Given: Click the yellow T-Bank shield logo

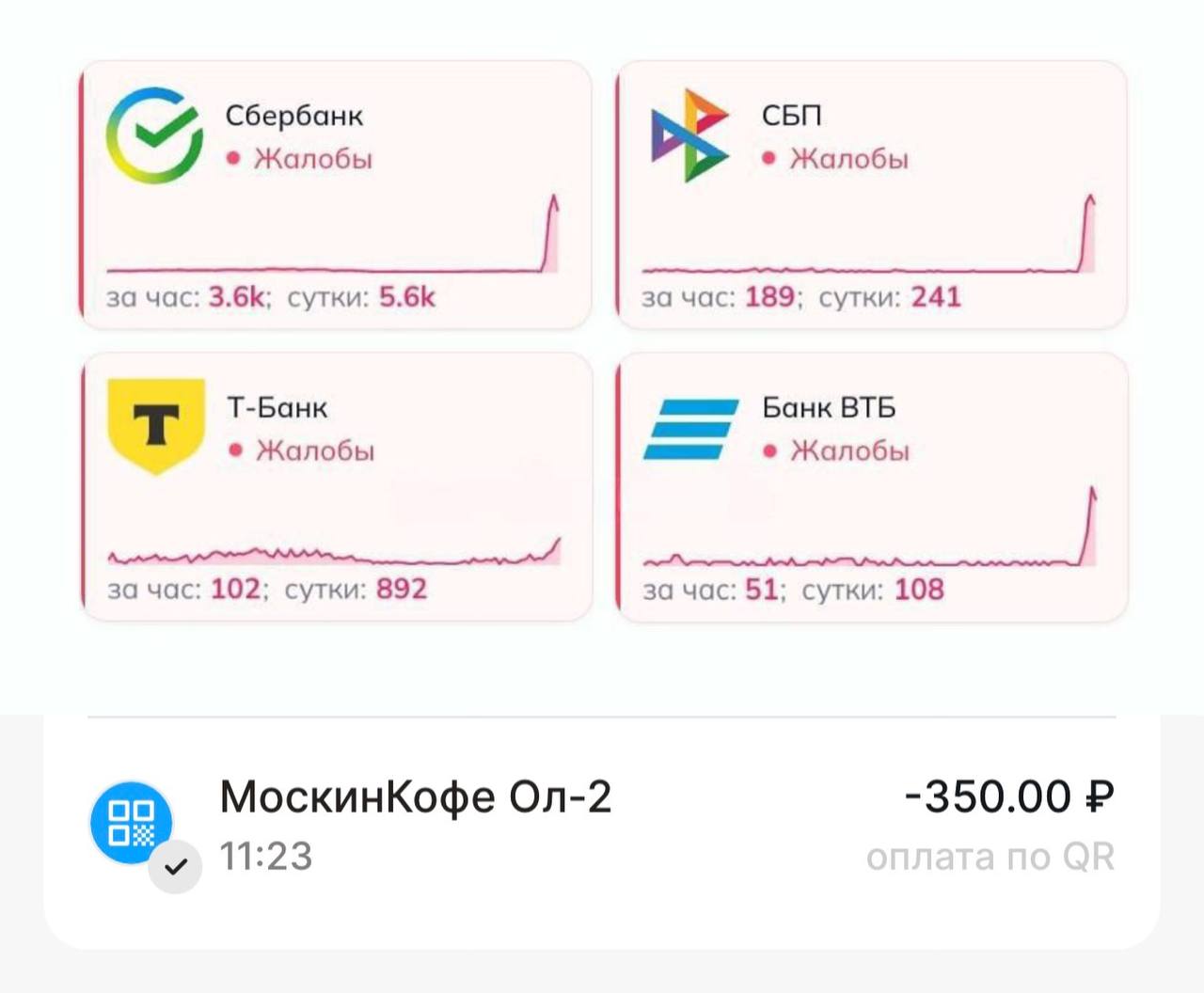Looking at the screenshot, I should [x=156, y=426].
